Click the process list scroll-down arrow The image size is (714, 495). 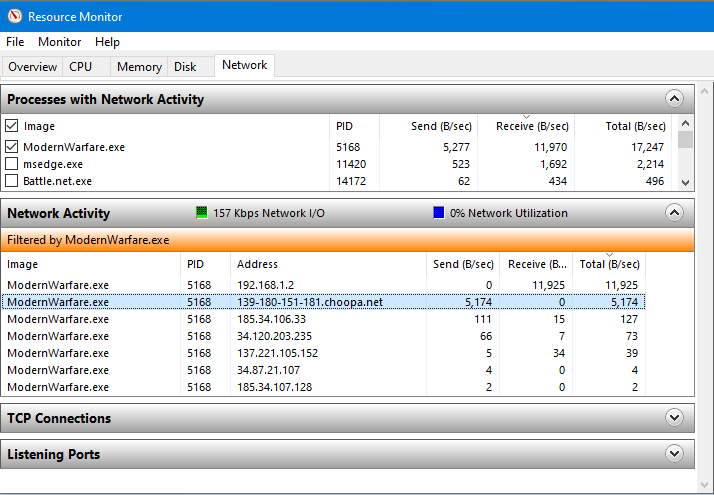point(685,183)
